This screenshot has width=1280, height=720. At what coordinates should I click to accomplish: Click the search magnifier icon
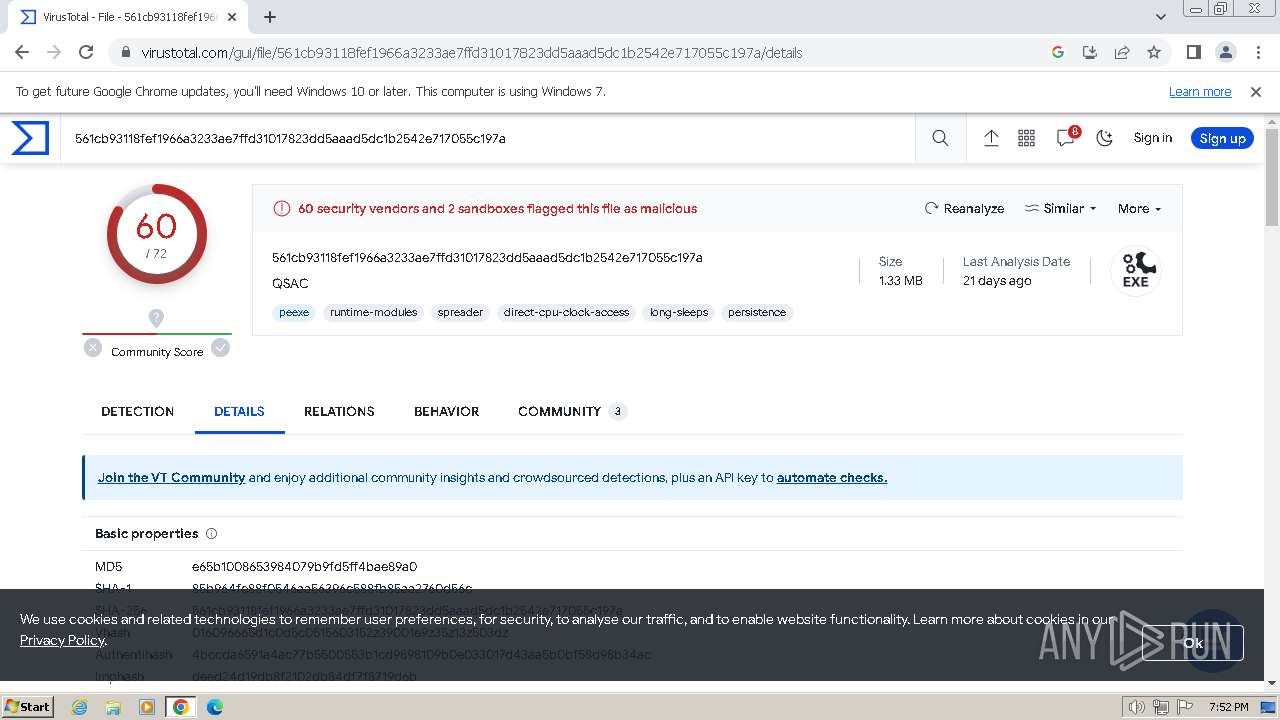940,138
